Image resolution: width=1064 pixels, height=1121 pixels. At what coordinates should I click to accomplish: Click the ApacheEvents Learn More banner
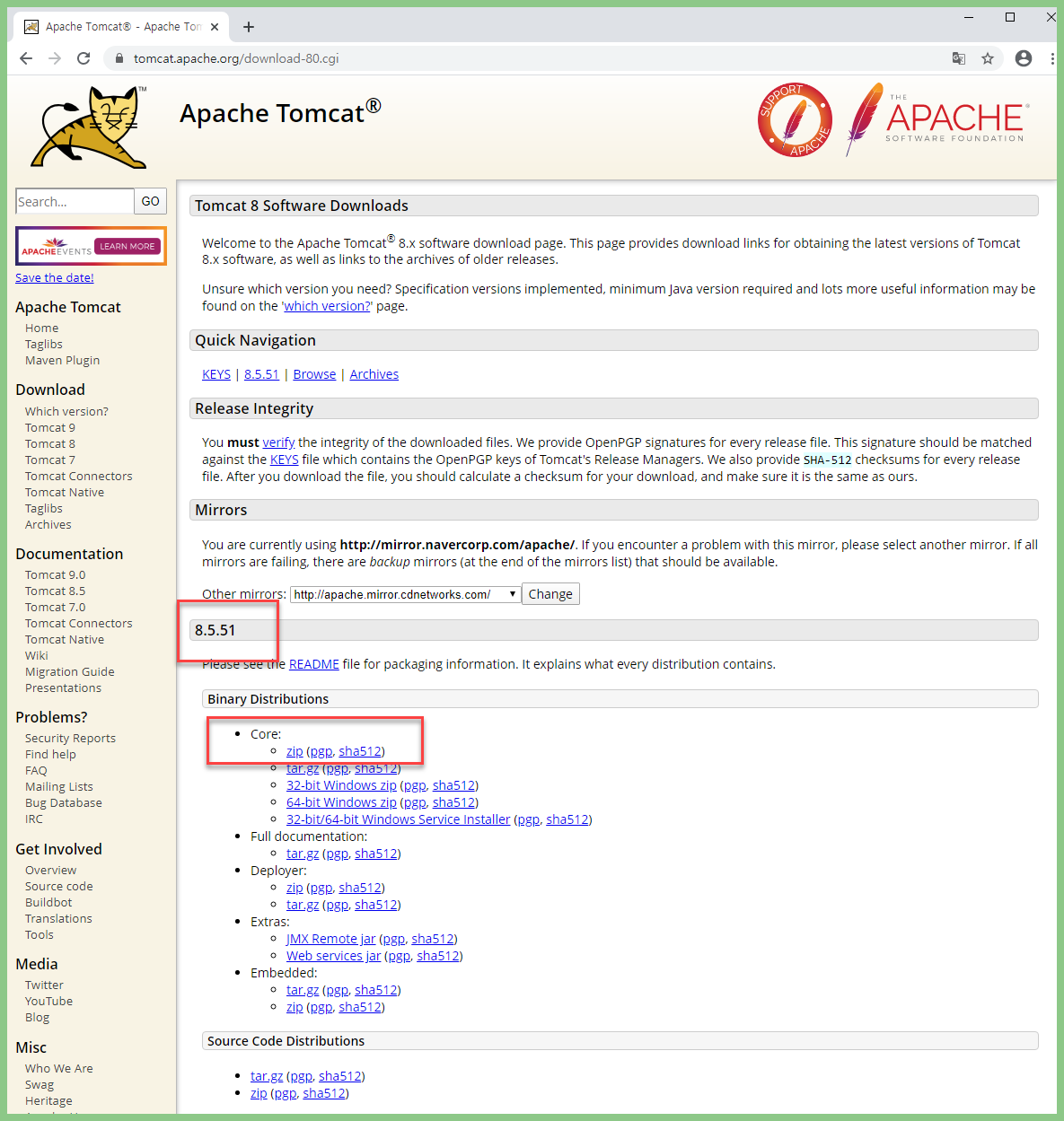pyautogui.click(x=91, y=246)
